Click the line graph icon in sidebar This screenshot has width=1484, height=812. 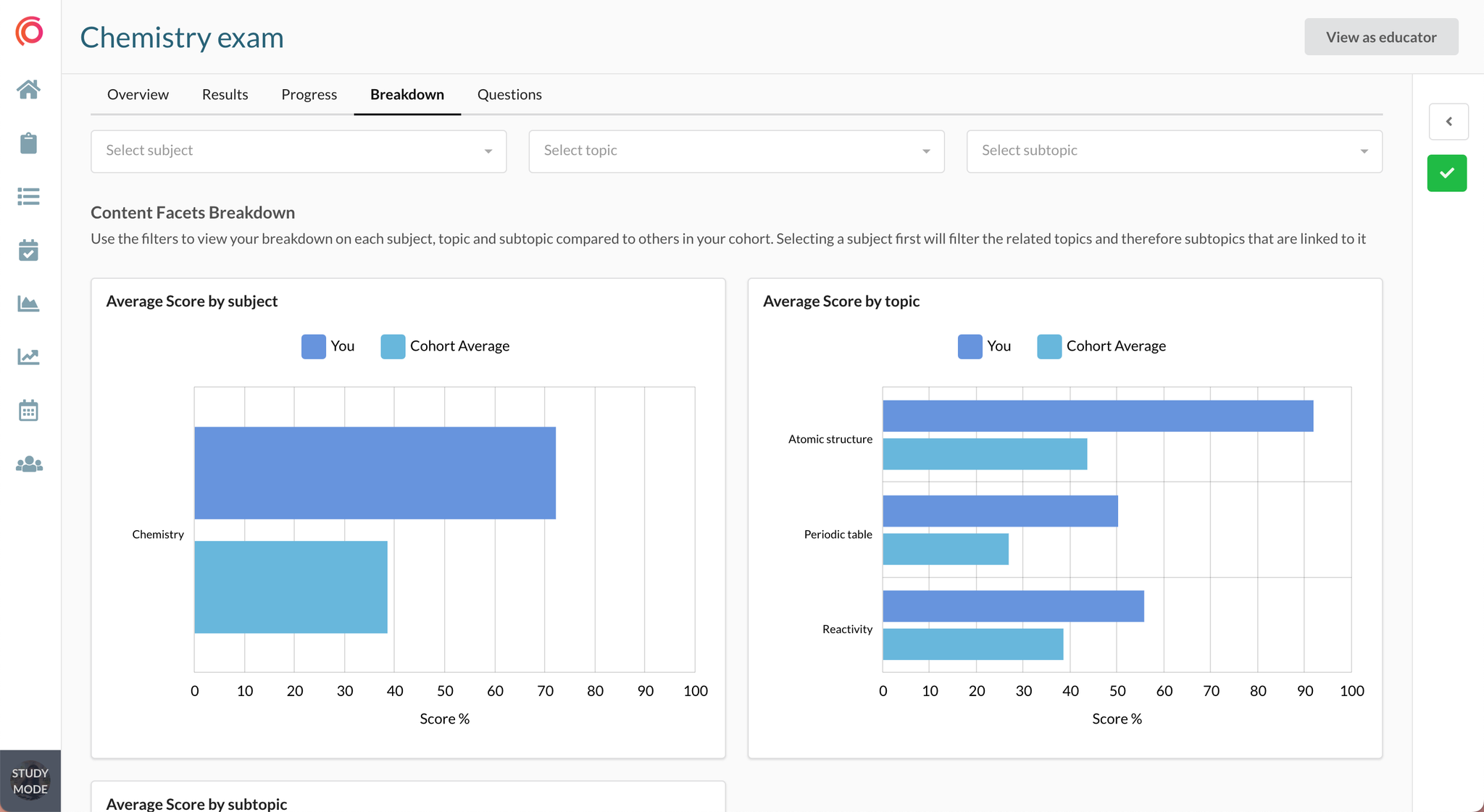tap(28, 356)
